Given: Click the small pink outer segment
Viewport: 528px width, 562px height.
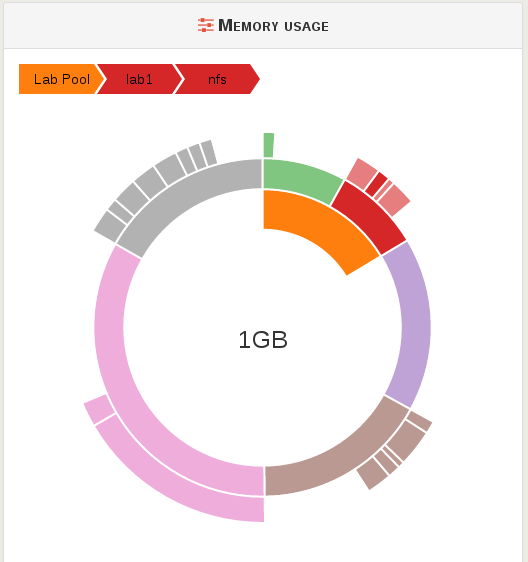Looking at the screenshot, I should coord(99,409).
